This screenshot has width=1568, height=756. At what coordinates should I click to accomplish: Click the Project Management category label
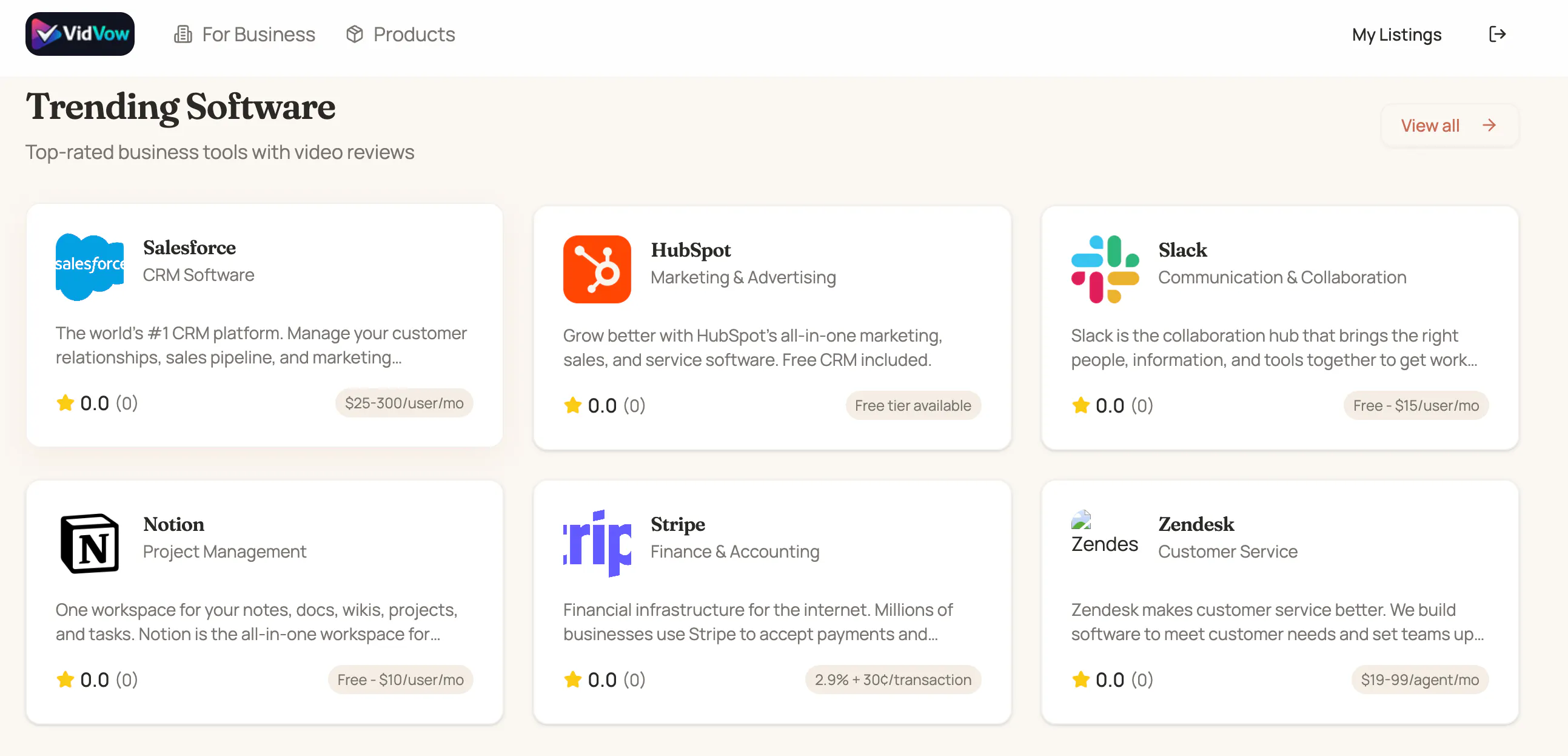click(224, 552)
